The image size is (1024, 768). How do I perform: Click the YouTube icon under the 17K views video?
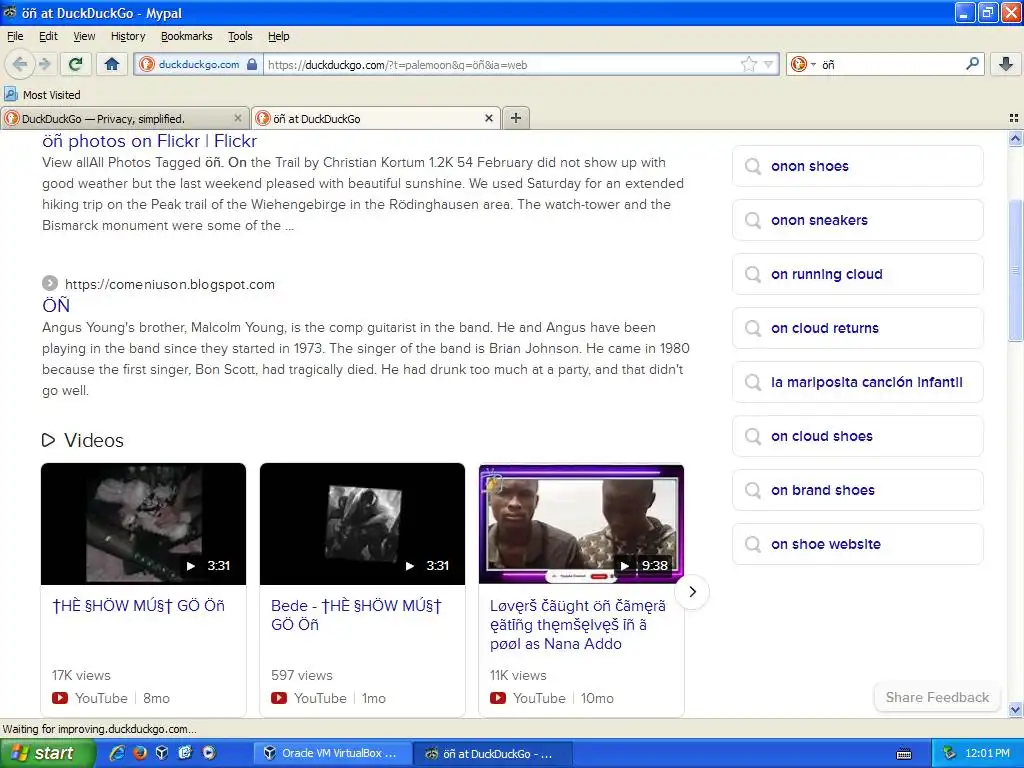click(x=60, y=698)
